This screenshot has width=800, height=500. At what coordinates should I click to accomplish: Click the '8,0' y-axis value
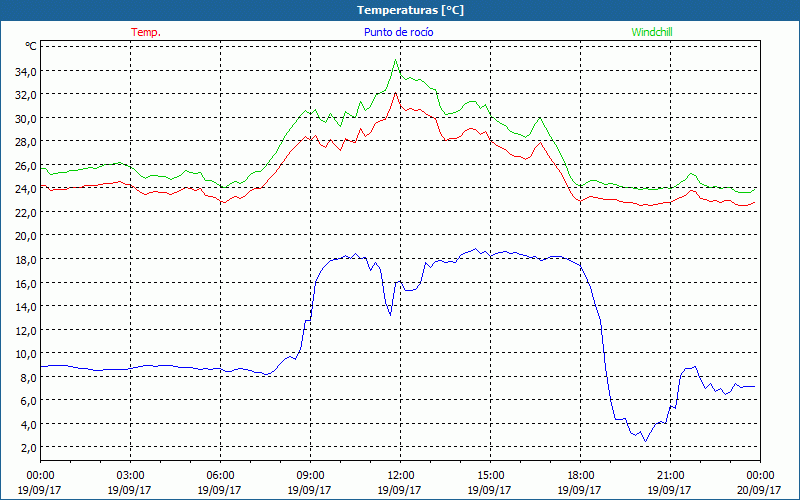click(28, 378)
